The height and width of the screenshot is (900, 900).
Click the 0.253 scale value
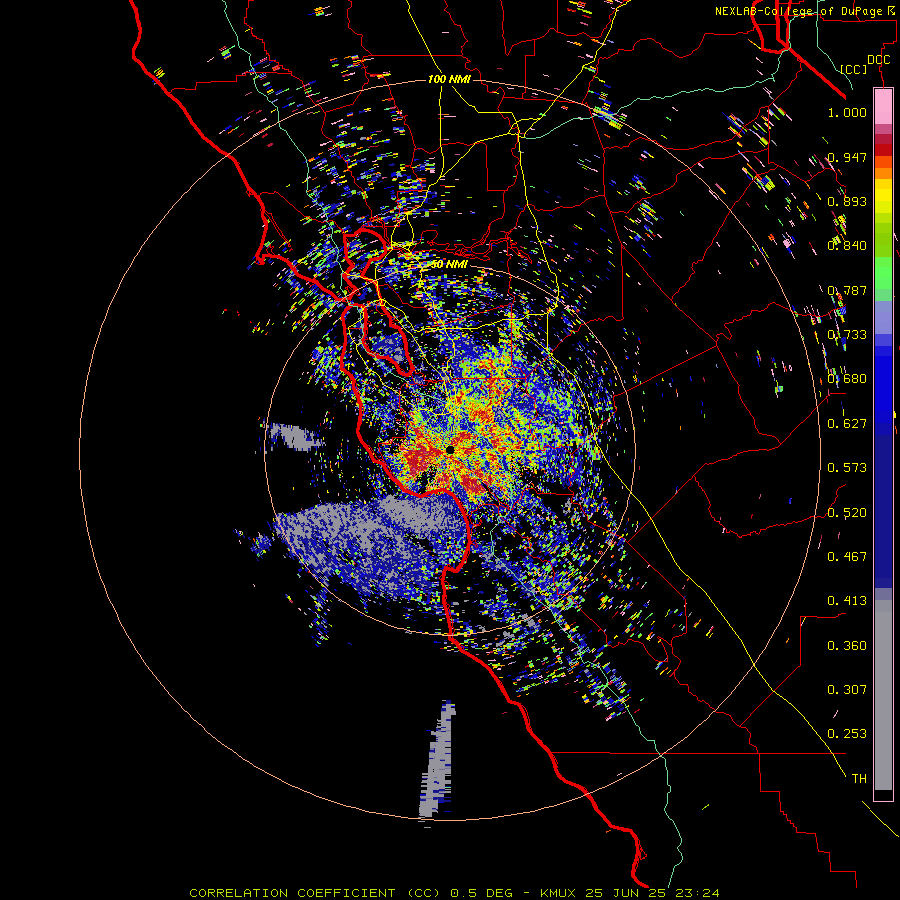tap(847, 734)
